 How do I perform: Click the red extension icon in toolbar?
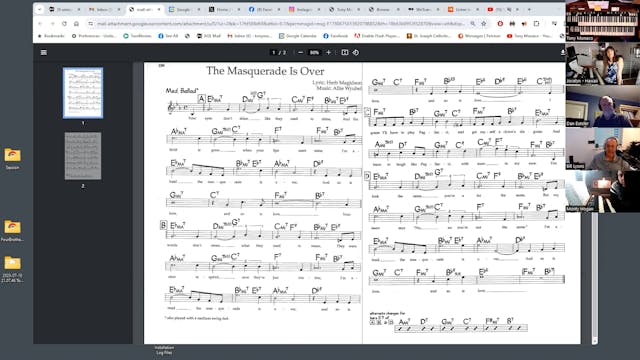[500, 24]
